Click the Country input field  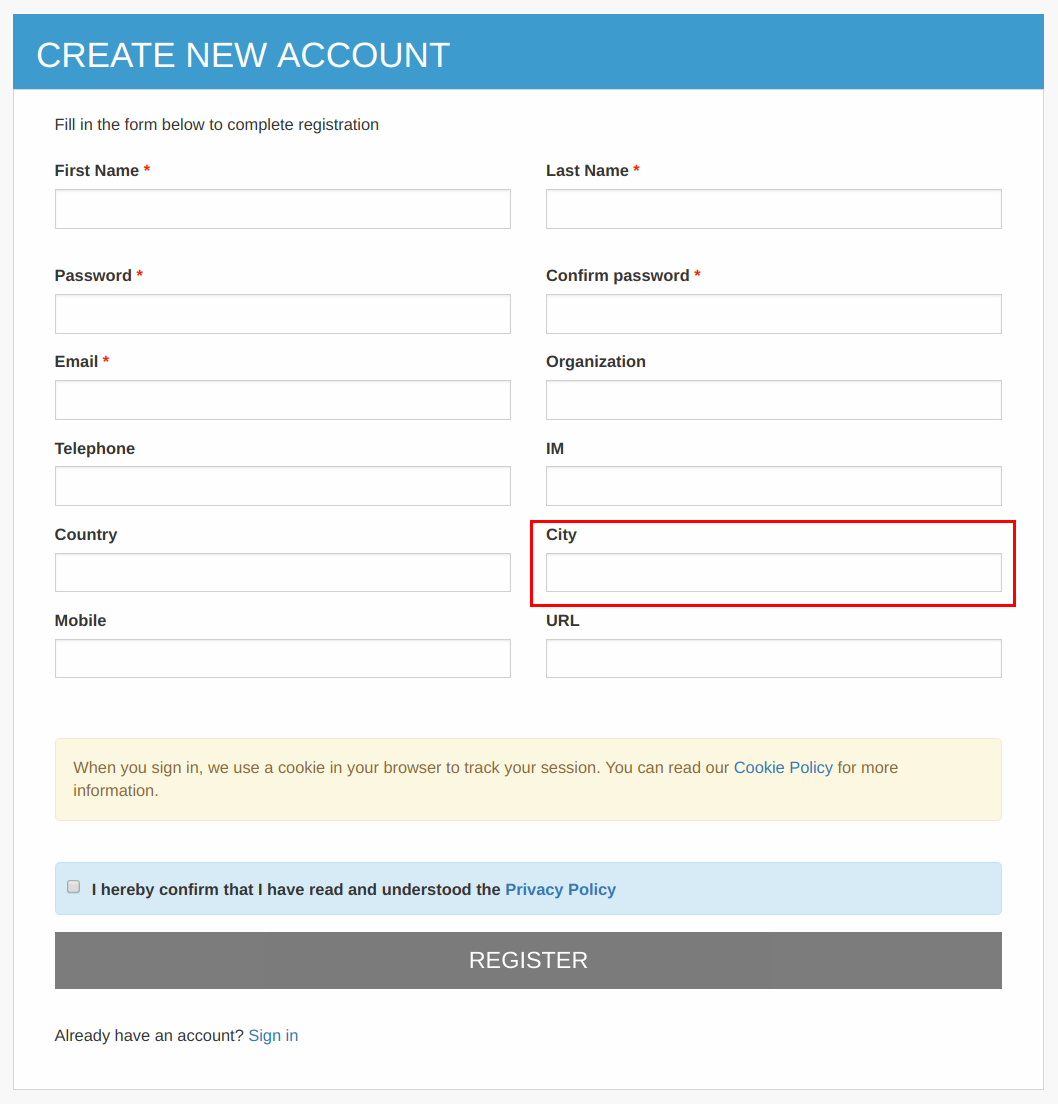pyautogui.click(x=282, y=572)
